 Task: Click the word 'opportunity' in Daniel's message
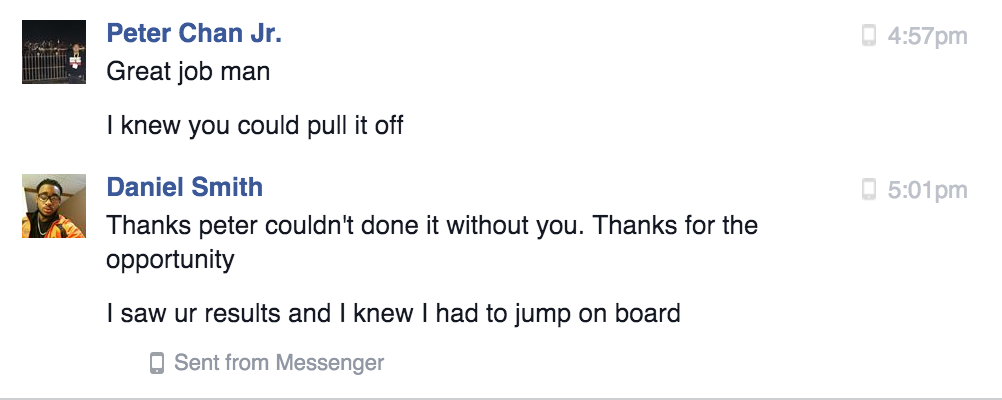tap(170, 261)
